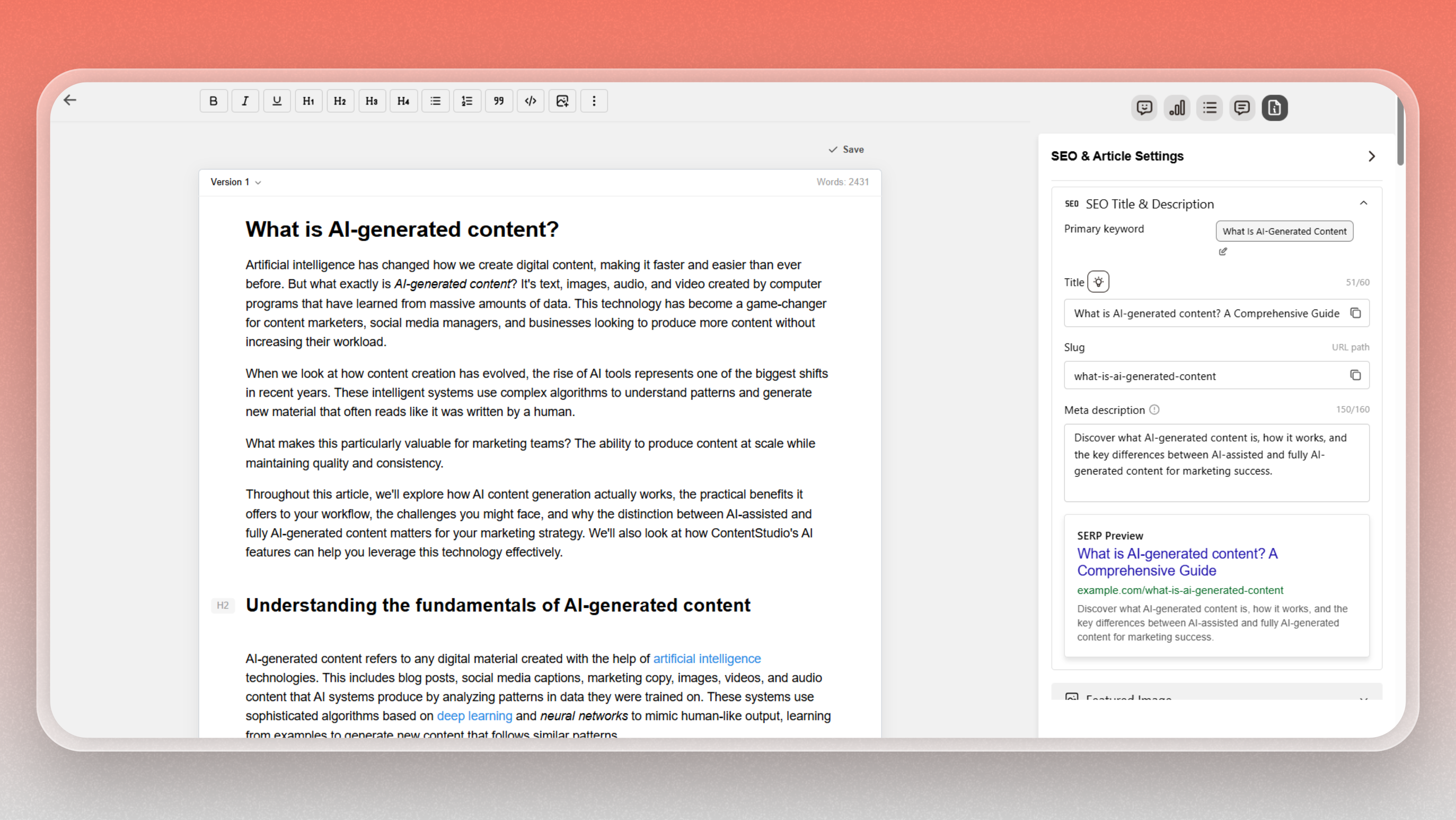Toggle italic formatting
Screen dimensions: 1456x820
(x=245, y=101)
